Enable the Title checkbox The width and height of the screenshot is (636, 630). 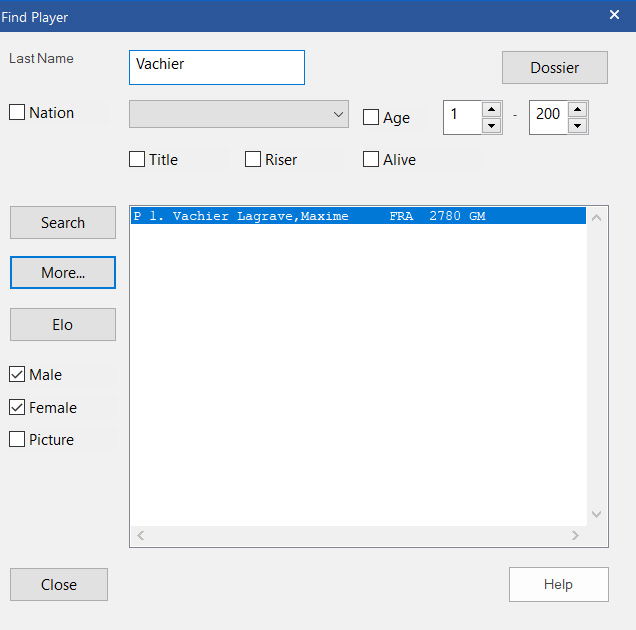(138, 159)
